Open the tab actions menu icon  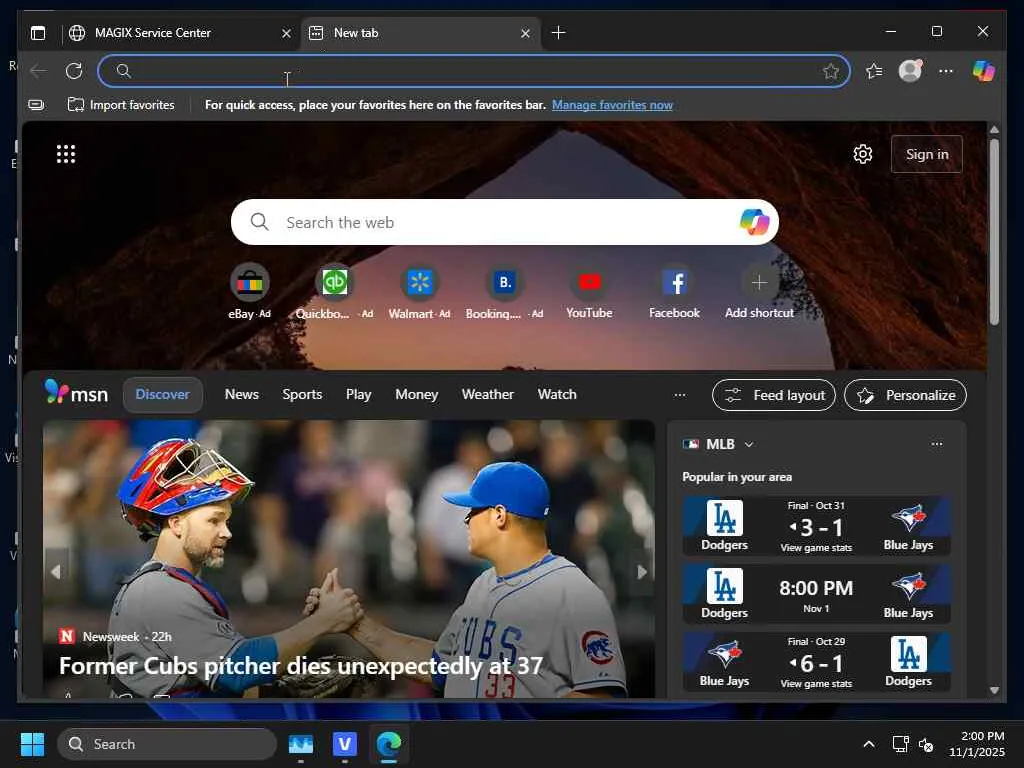tap(38, 33)
